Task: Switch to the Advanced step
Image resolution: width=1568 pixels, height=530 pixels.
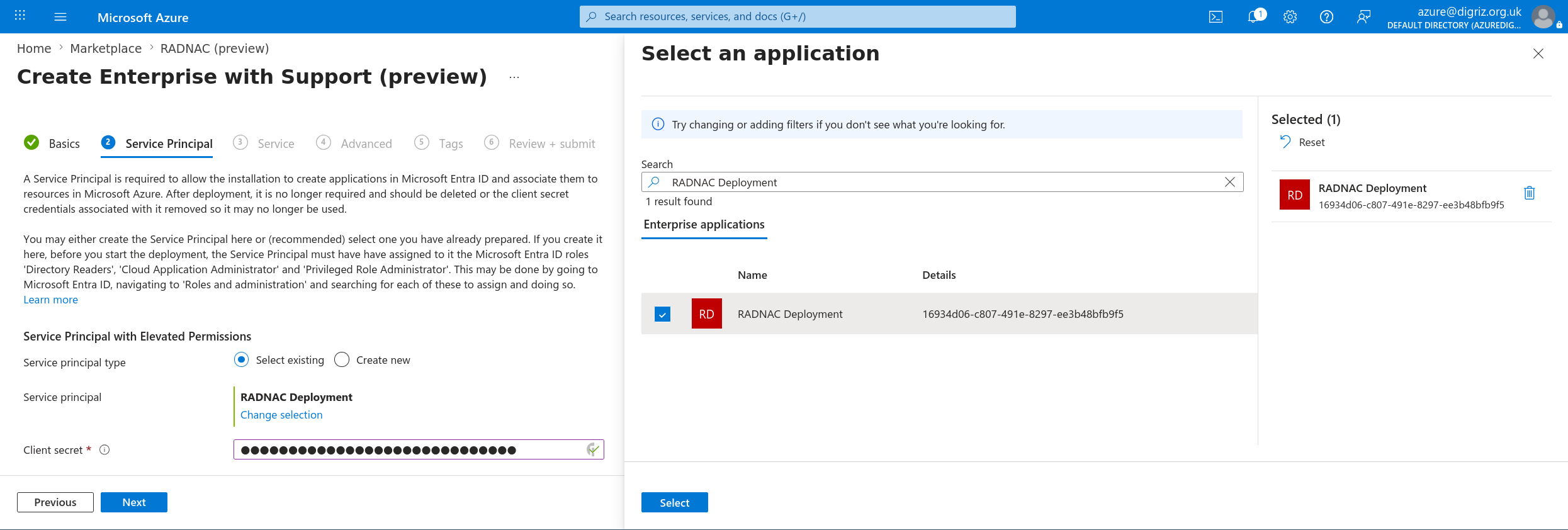Action: point(354,144)
